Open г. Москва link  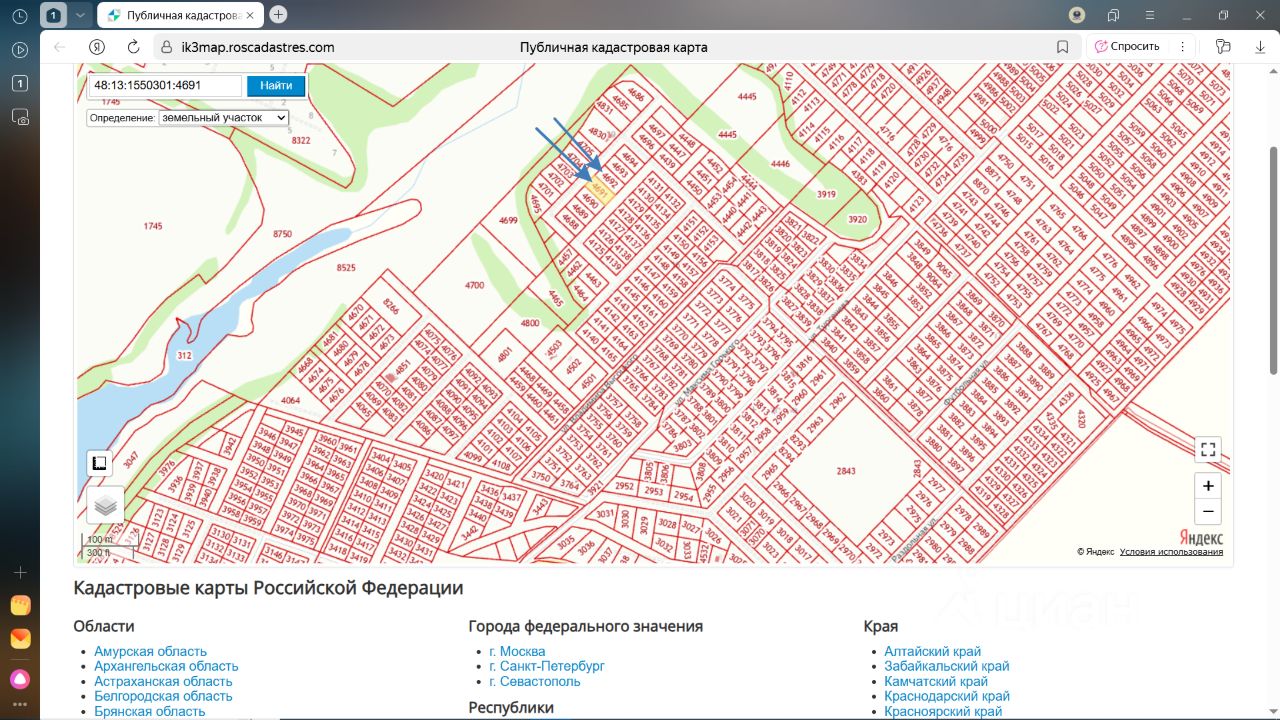pos(517,652)
